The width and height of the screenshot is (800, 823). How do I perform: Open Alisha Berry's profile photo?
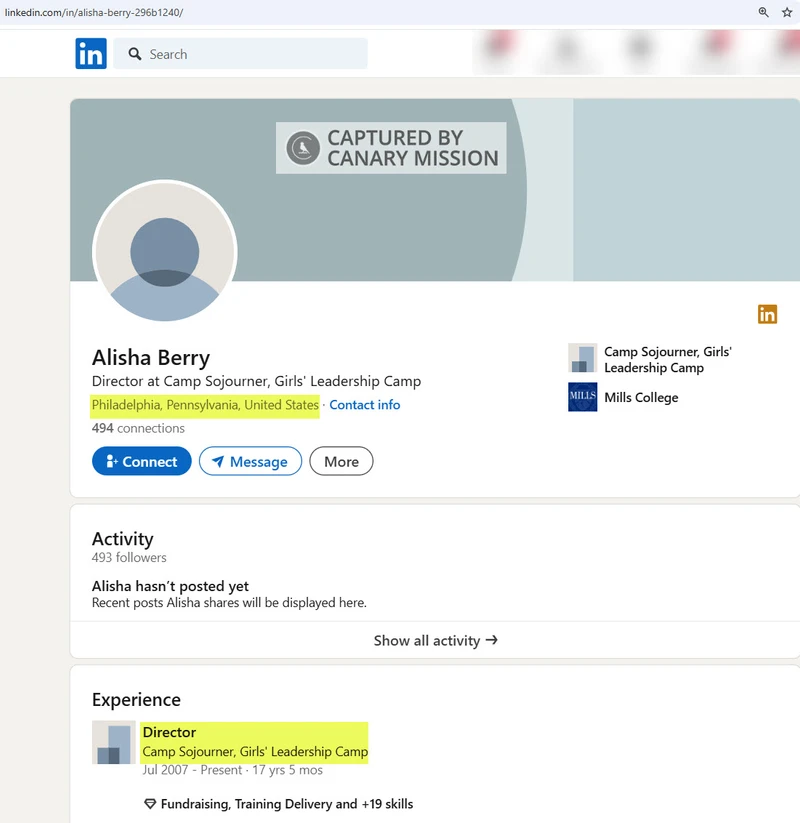click(165, 252)
